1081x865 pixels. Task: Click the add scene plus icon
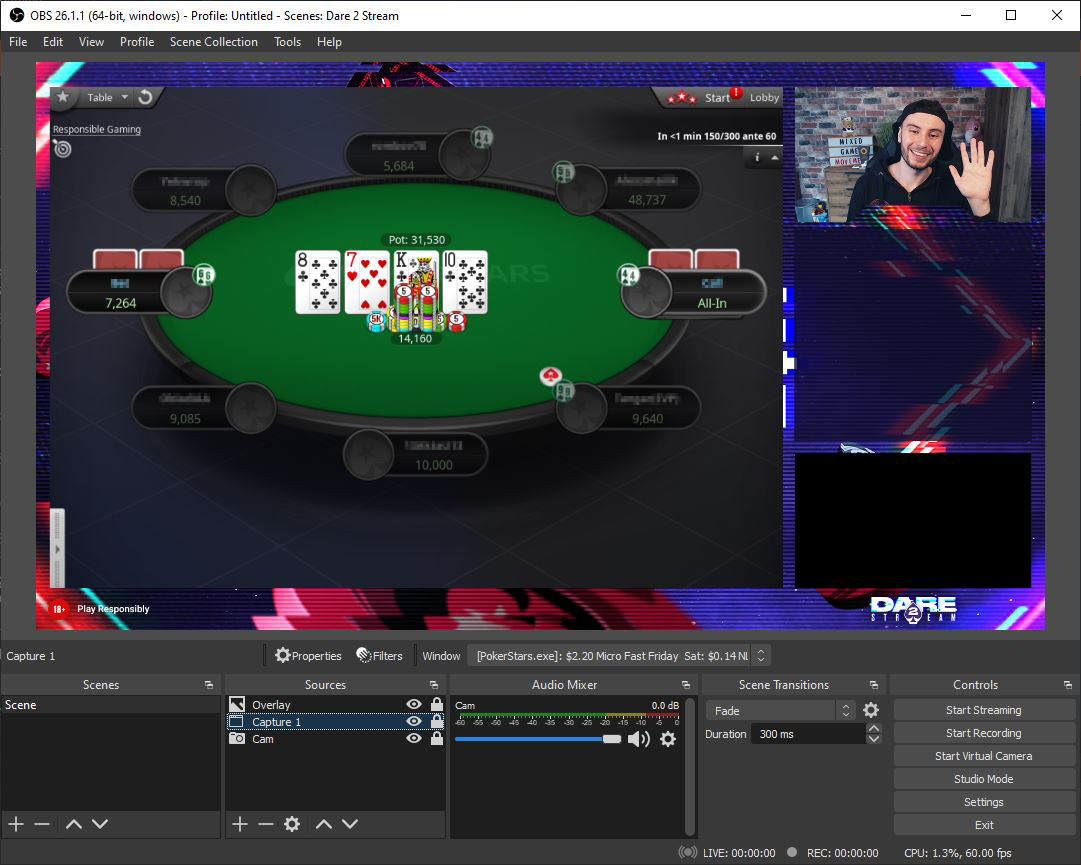(15, 824)
